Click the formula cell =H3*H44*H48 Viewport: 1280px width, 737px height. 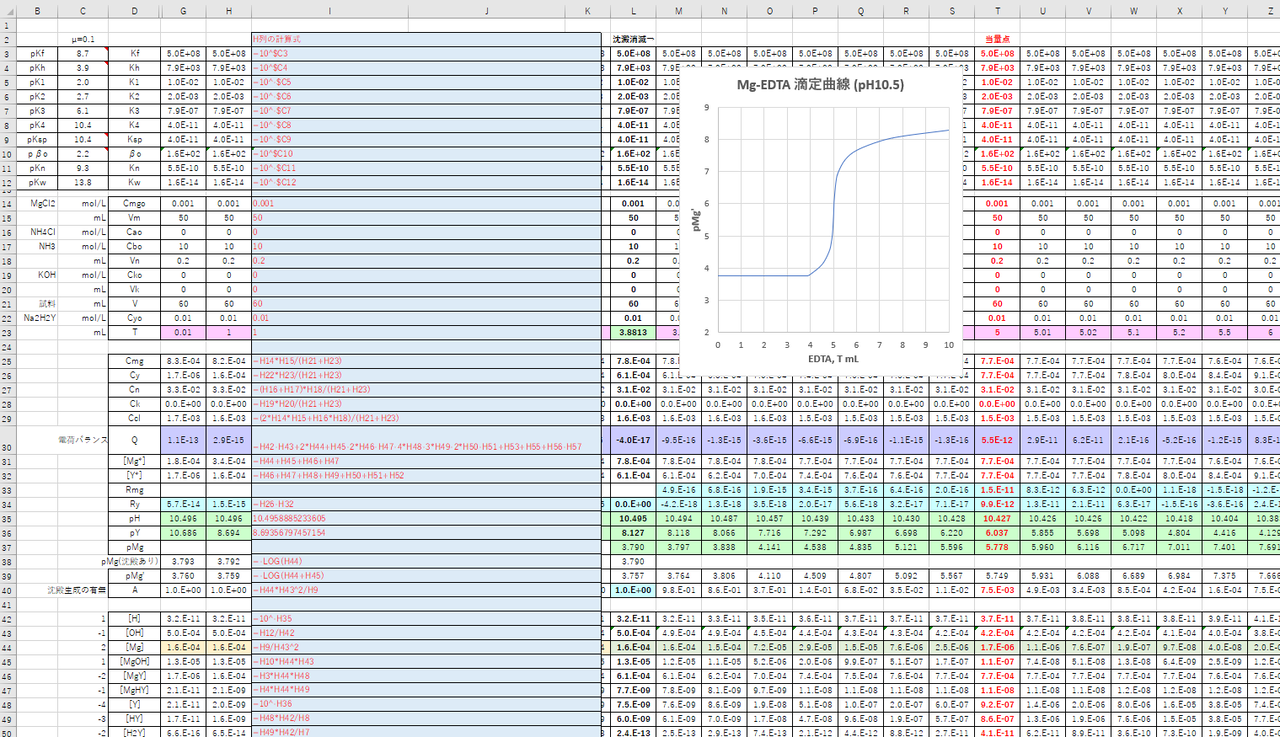click(x=329, y=677)
